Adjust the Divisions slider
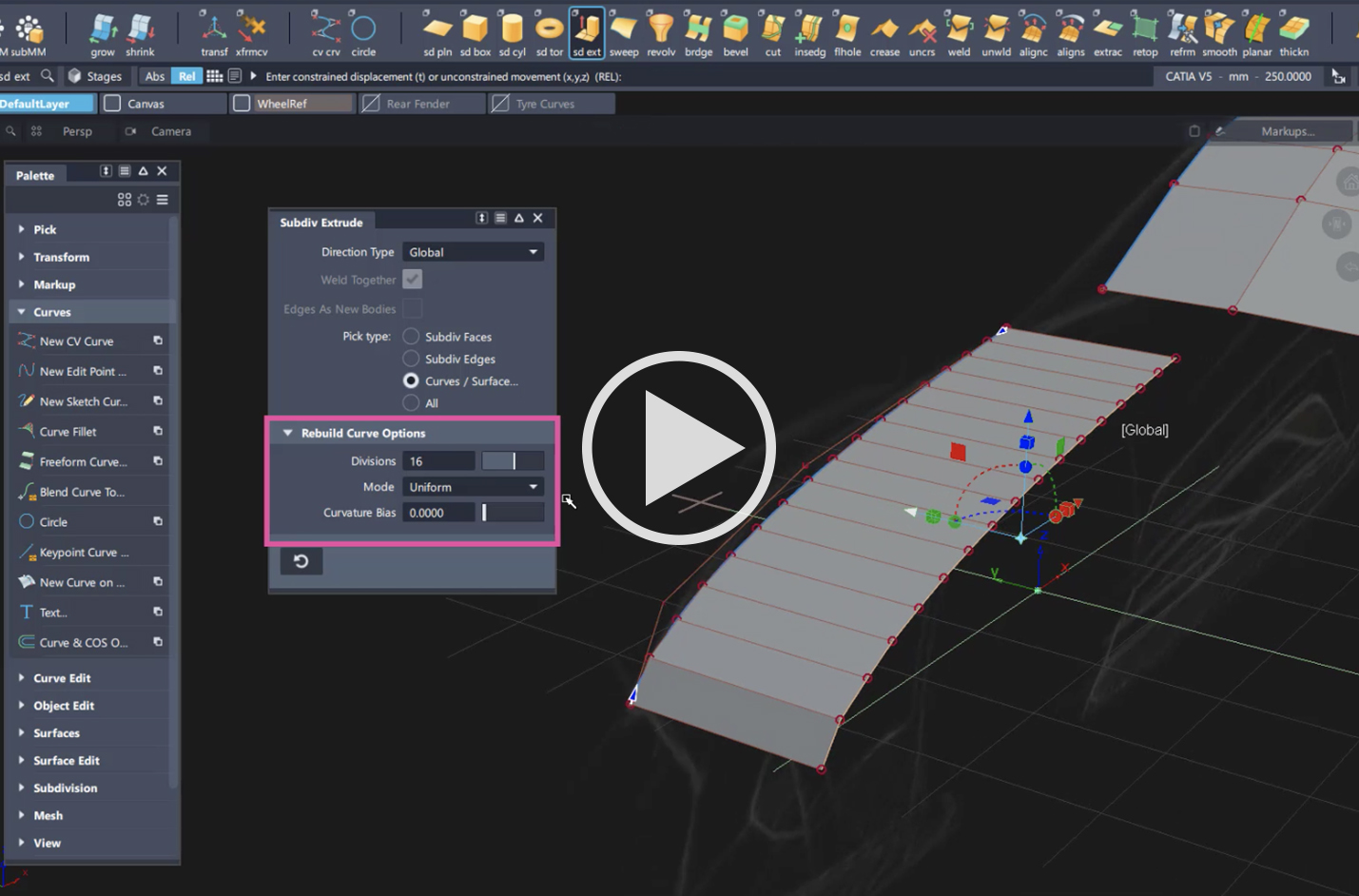The image size is (1359, 896). pyautogui.click(x=513, y=460)
